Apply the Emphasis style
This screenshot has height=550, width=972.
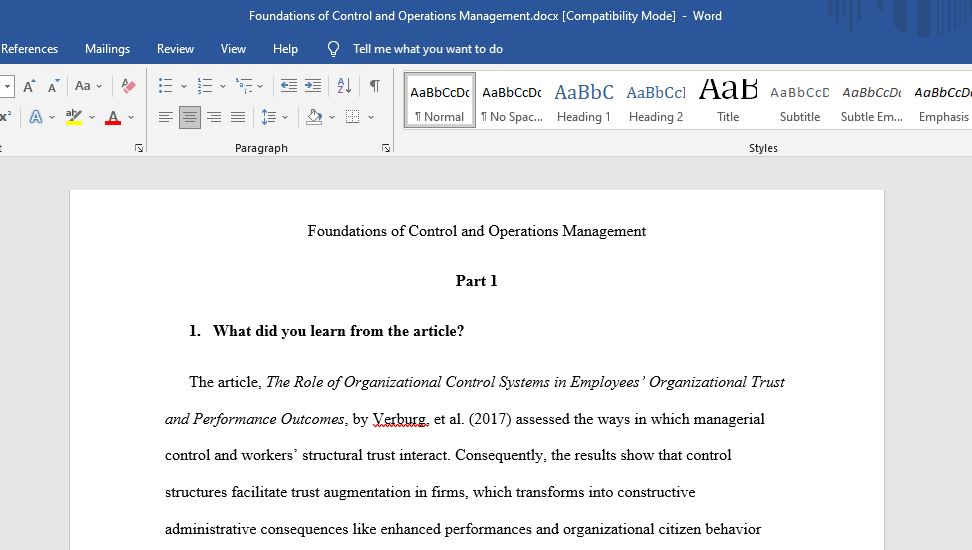click(943, 100)
